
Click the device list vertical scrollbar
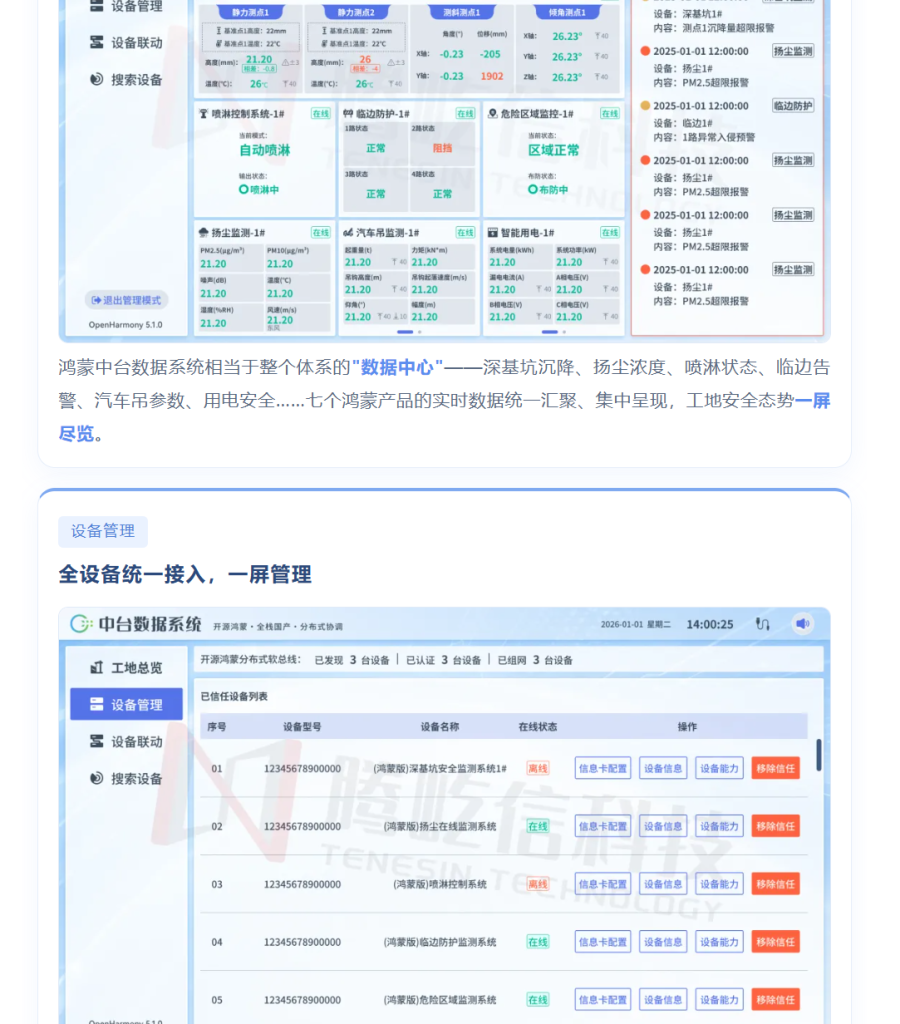click(x=818, y=755)
